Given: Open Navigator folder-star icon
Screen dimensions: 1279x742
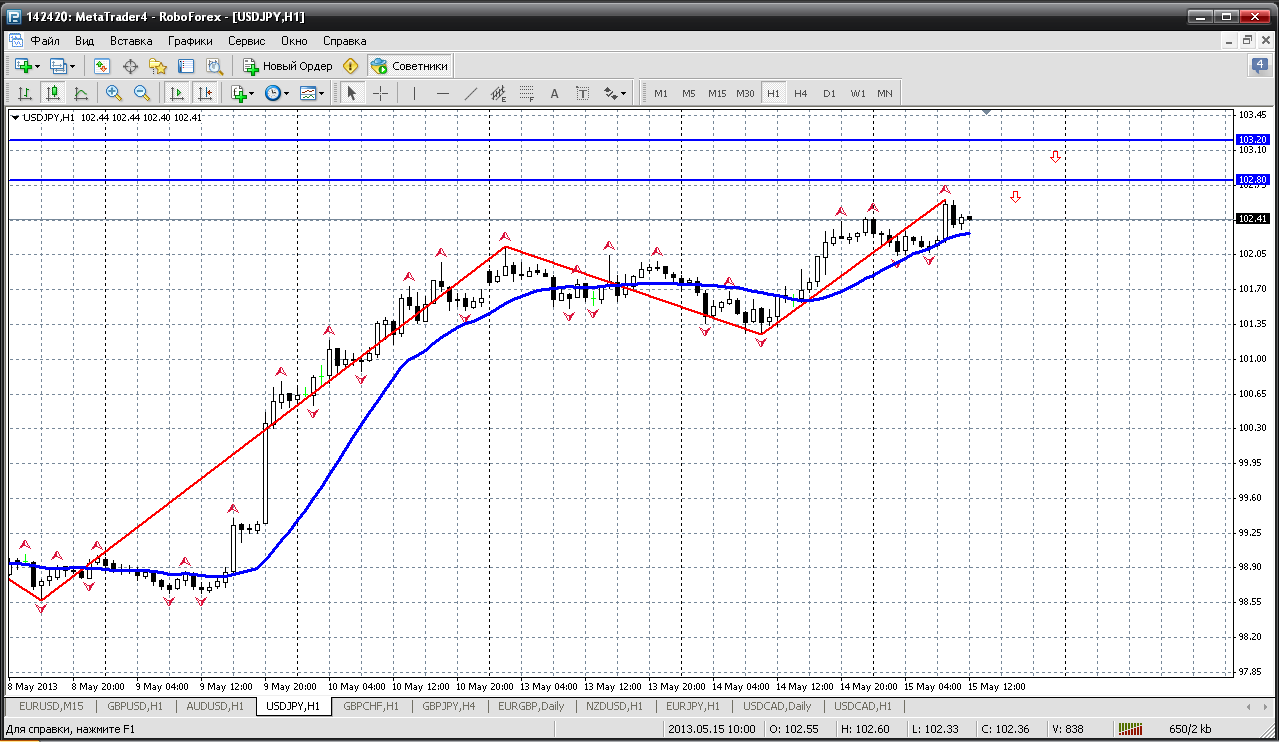Looking at the screenshot, I should click(158, 66).
